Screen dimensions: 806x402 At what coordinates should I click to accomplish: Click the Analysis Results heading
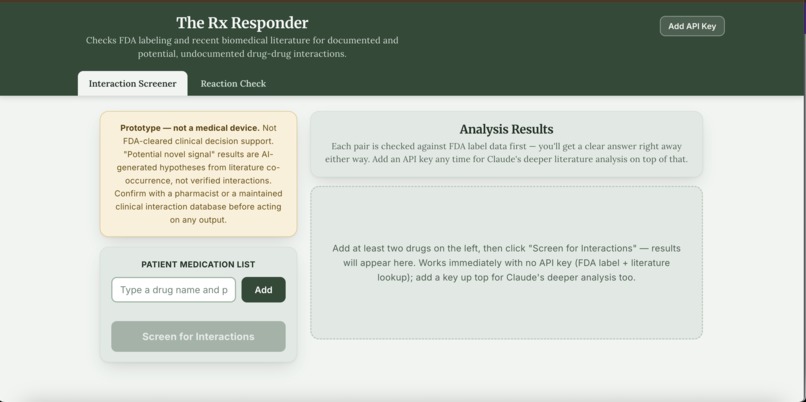pos(506,130)
